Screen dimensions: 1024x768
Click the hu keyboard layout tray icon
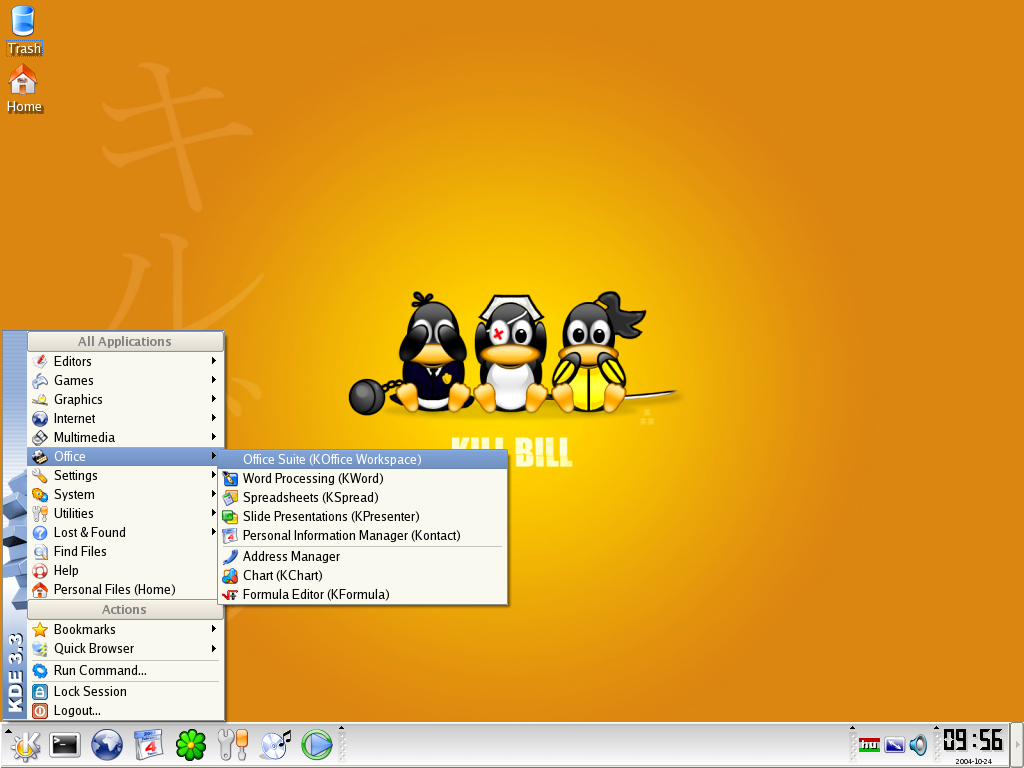(869, 744)
